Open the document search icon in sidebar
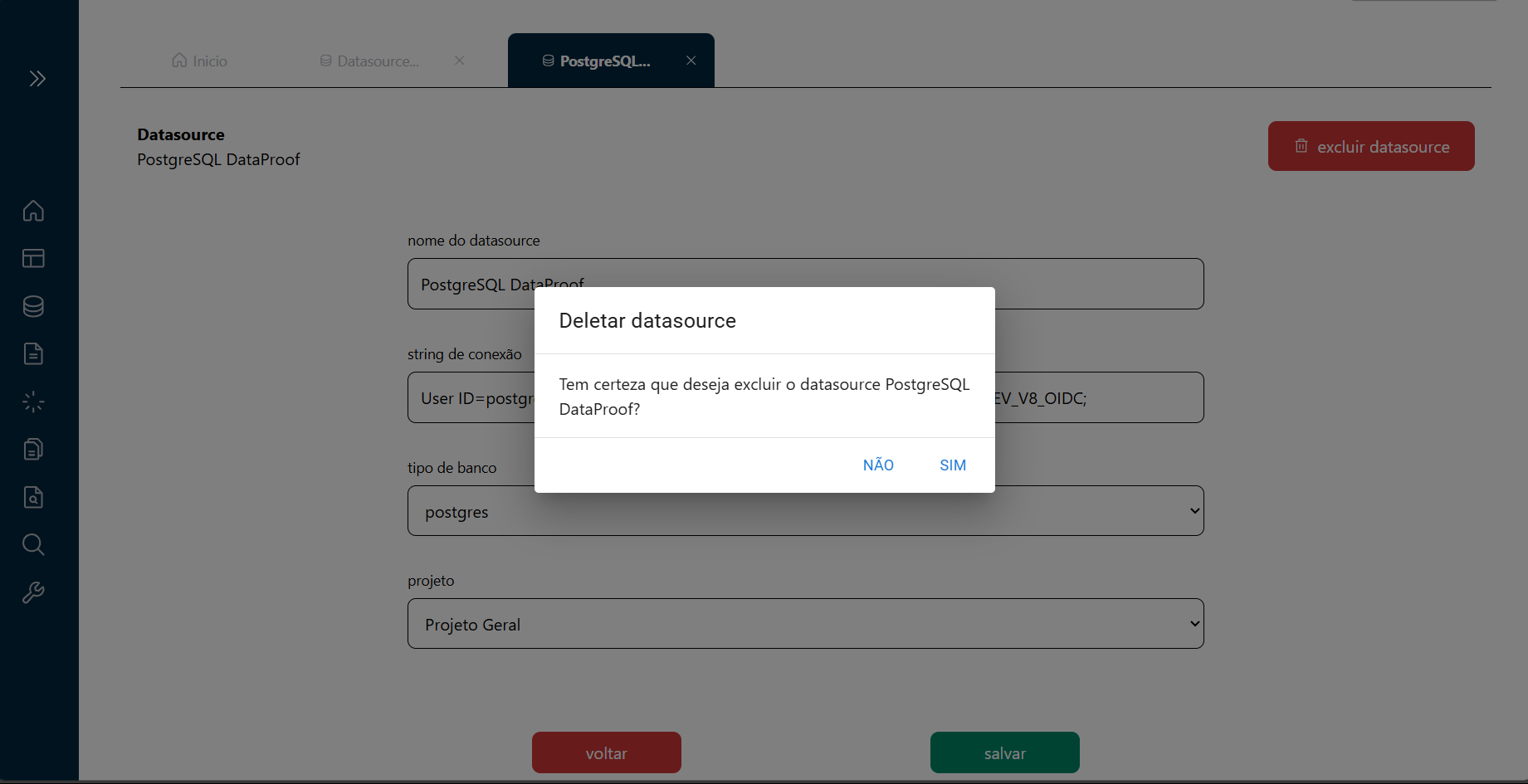 pos(33,497)
